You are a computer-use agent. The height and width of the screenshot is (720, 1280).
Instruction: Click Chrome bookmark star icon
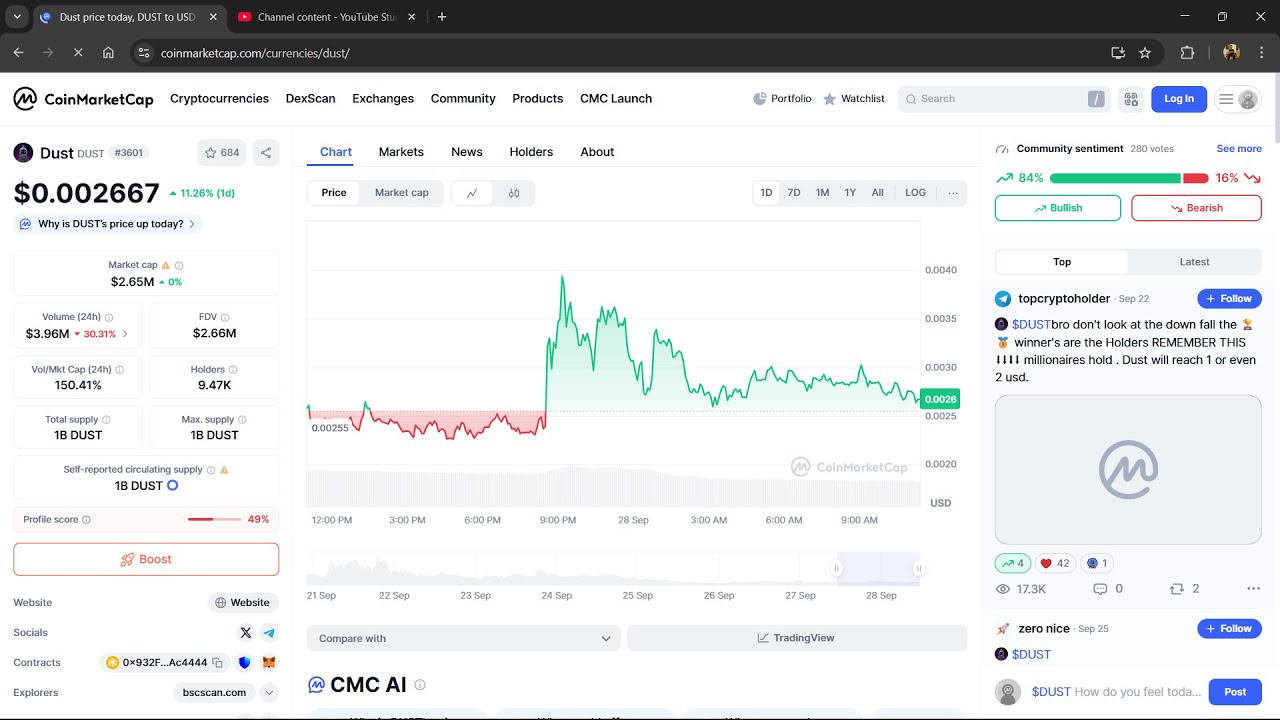tap(1145, 53)
